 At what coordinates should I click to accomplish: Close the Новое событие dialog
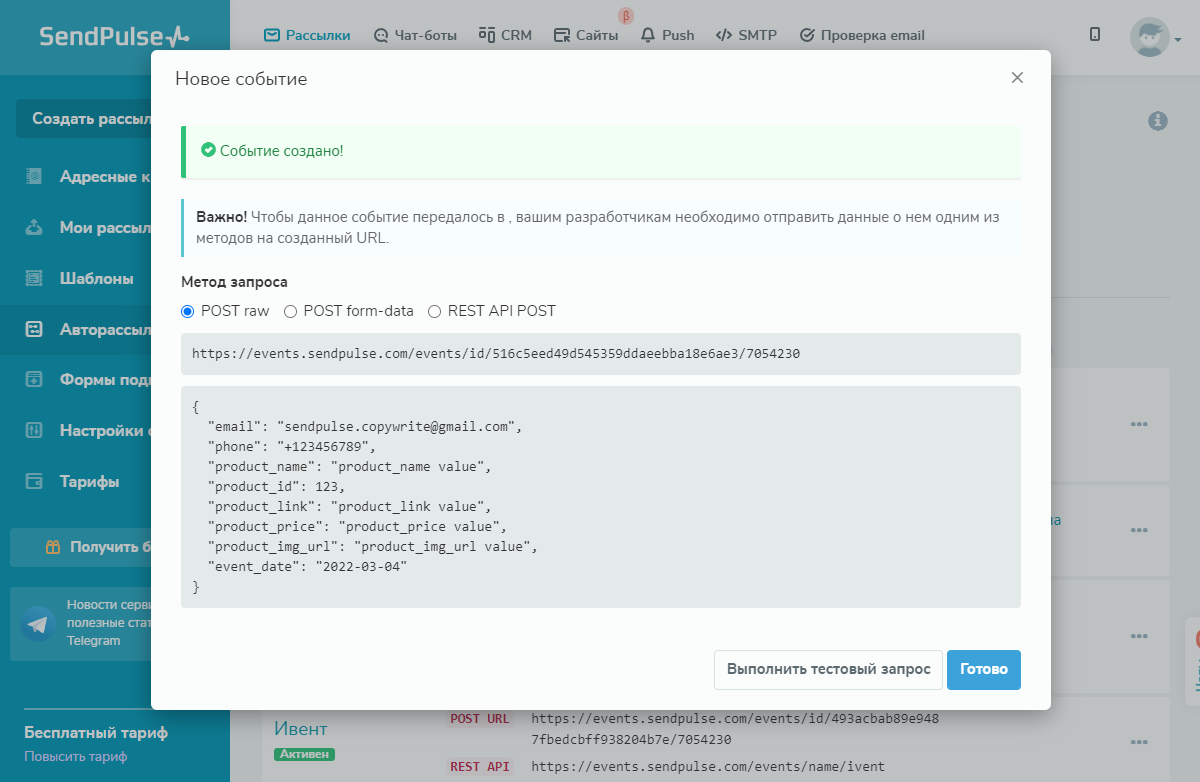coord(1017,78)
